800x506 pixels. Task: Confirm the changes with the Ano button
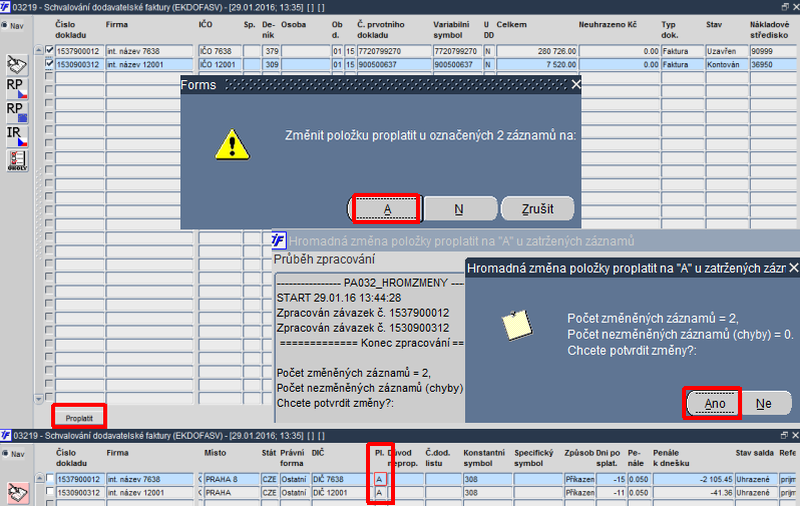click(x=714, y=403)
